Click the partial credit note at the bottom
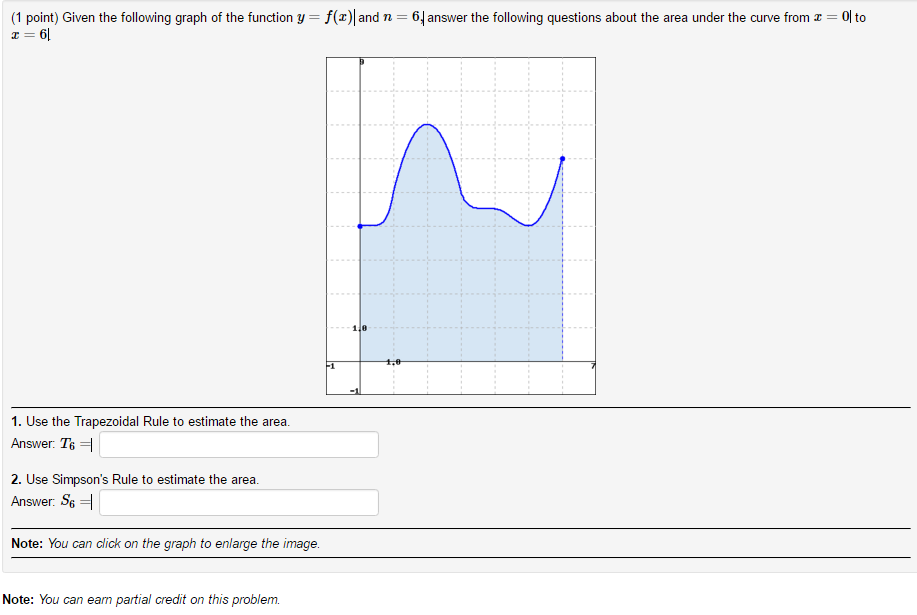Viewport: 917px width, 615px height. click(145, 598)
